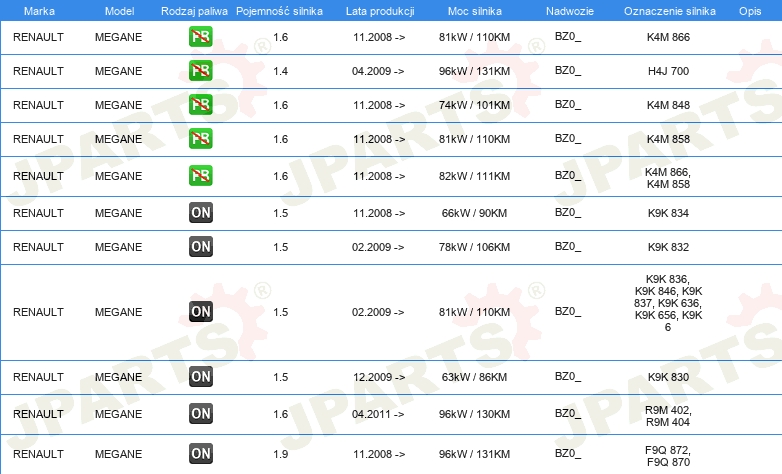This screenshot has width=782, height=474.
Task: Click 96kW / 131KM in the H4J 700 row
Action: pos(474,71)
